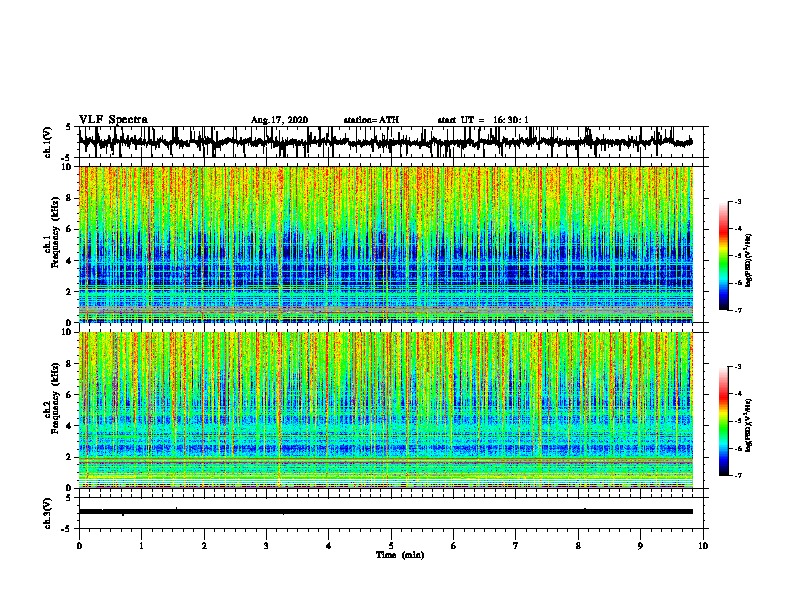Click the time axis tick label "6"
Screen dimensions: 792x612
(453, 546)
